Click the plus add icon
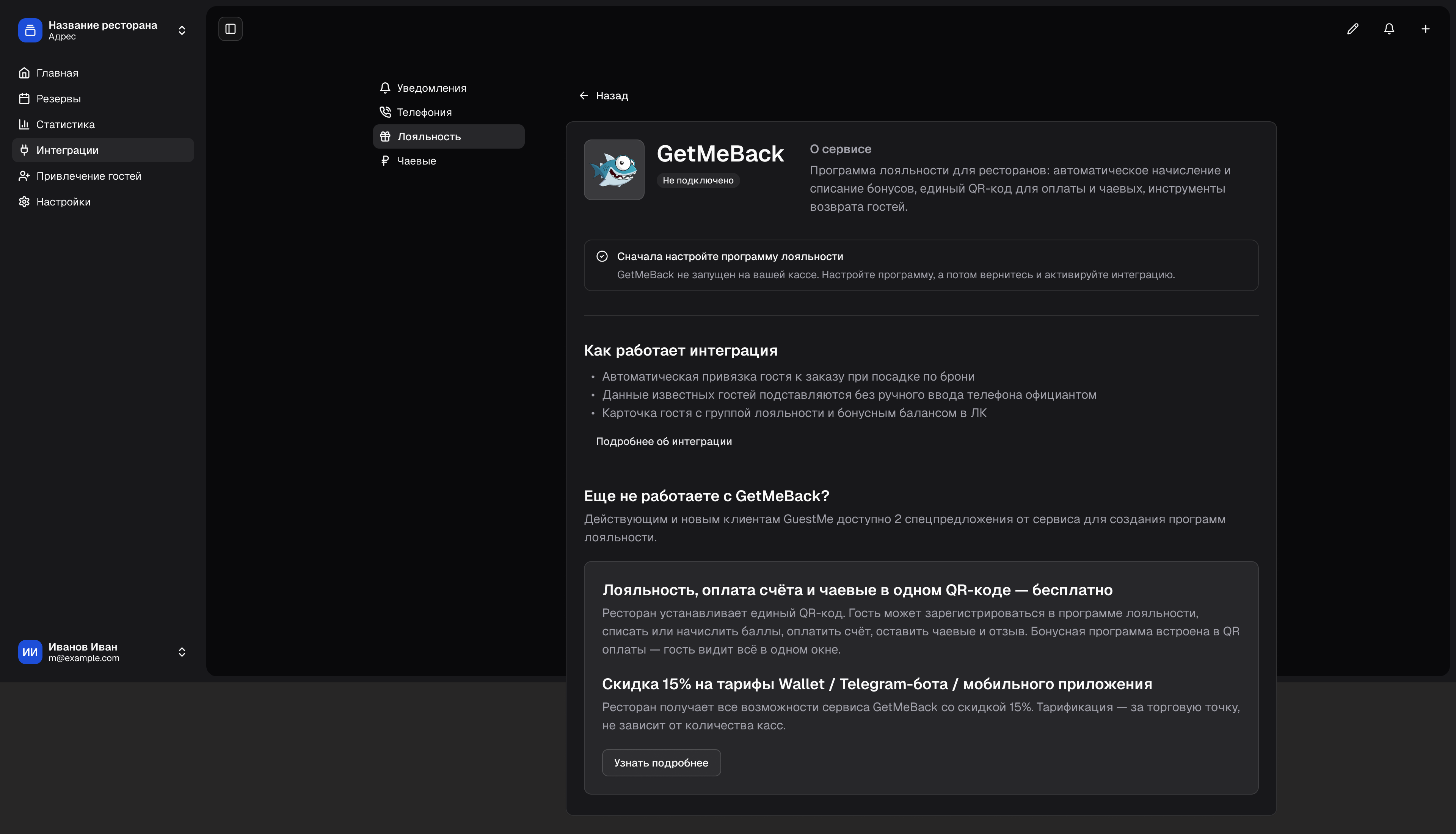Screen dimensions: 1456x834 pyautogui.click(x=1425, y=29)
